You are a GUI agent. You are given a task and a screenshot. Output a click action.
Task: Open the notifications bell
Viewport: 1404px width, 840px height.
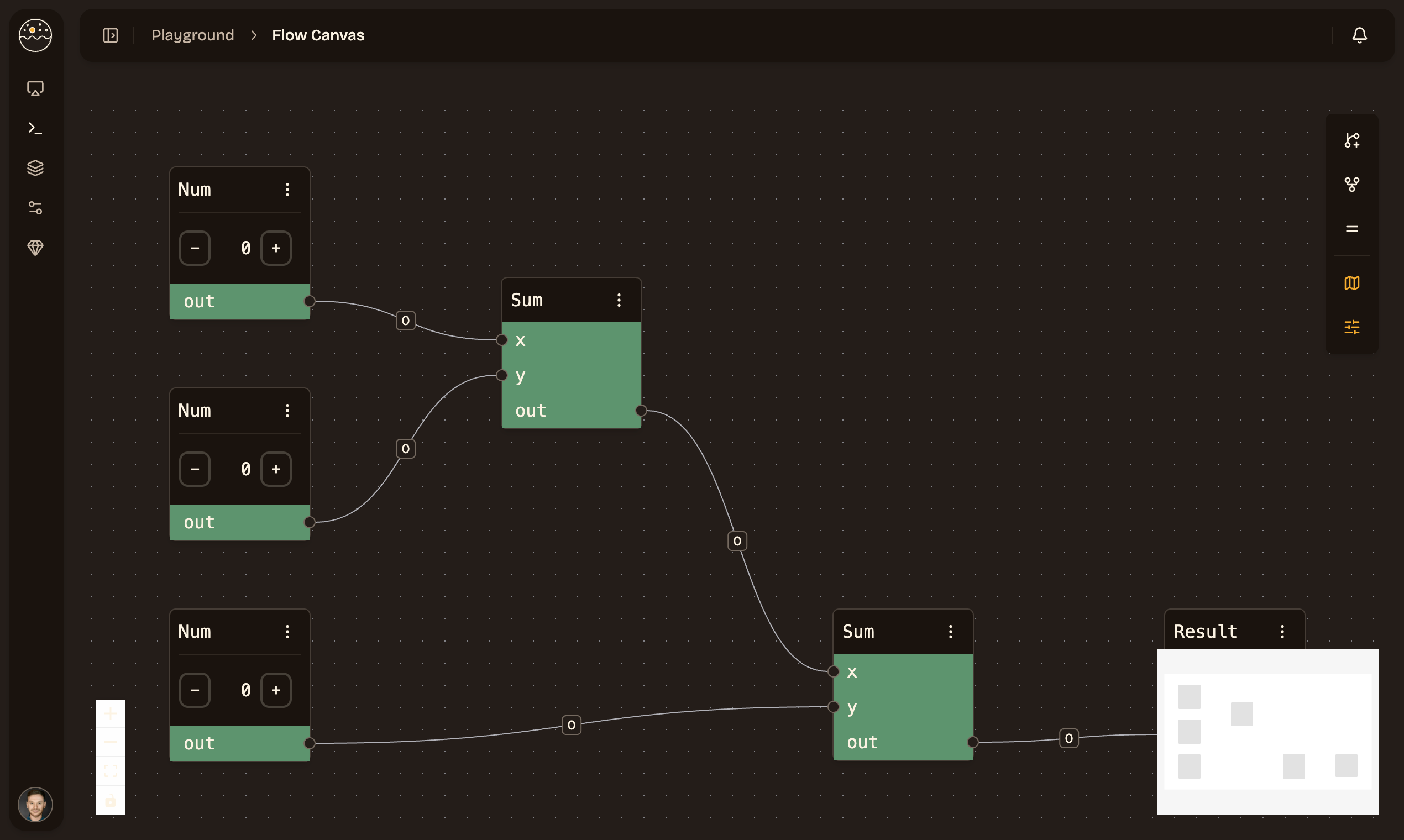pos(1359,35)
